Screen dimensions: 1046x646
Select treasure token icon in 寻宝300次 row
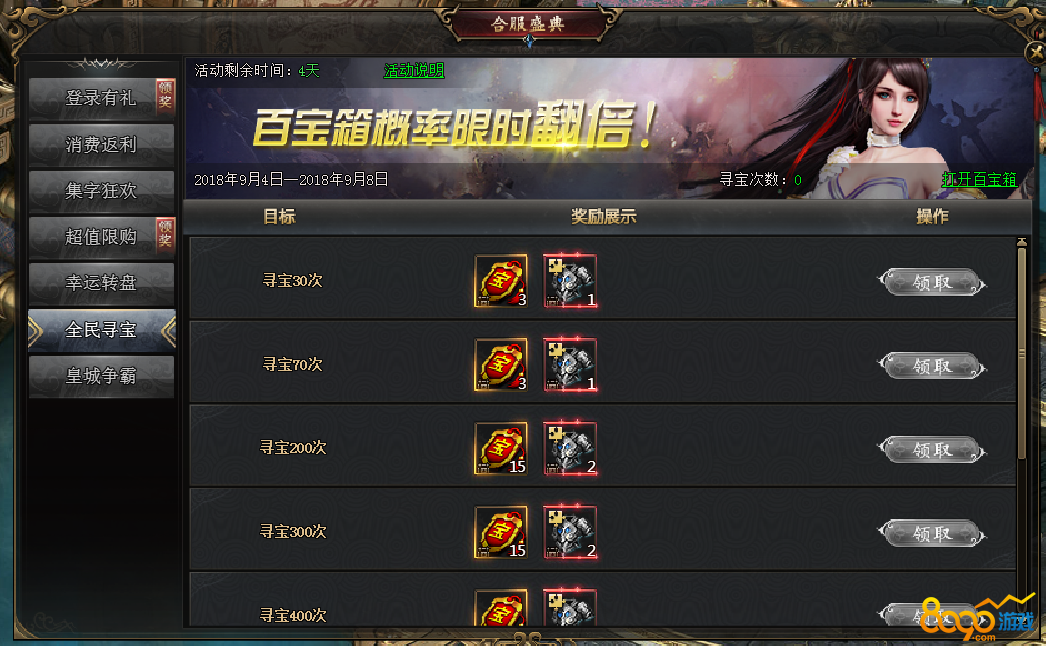click(x=501, y=532)
